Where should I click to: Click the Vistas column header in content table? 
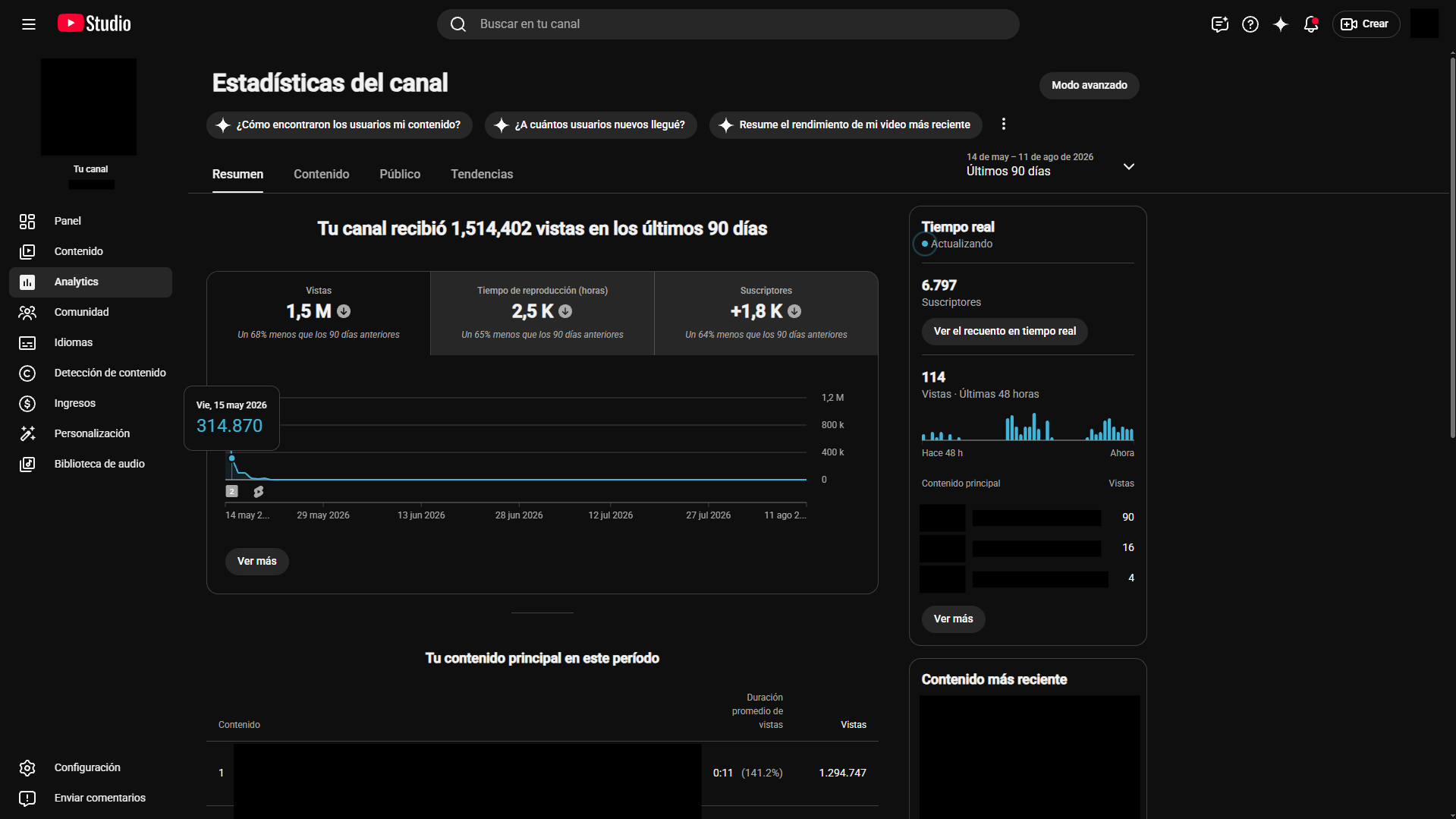coord(854,725)
